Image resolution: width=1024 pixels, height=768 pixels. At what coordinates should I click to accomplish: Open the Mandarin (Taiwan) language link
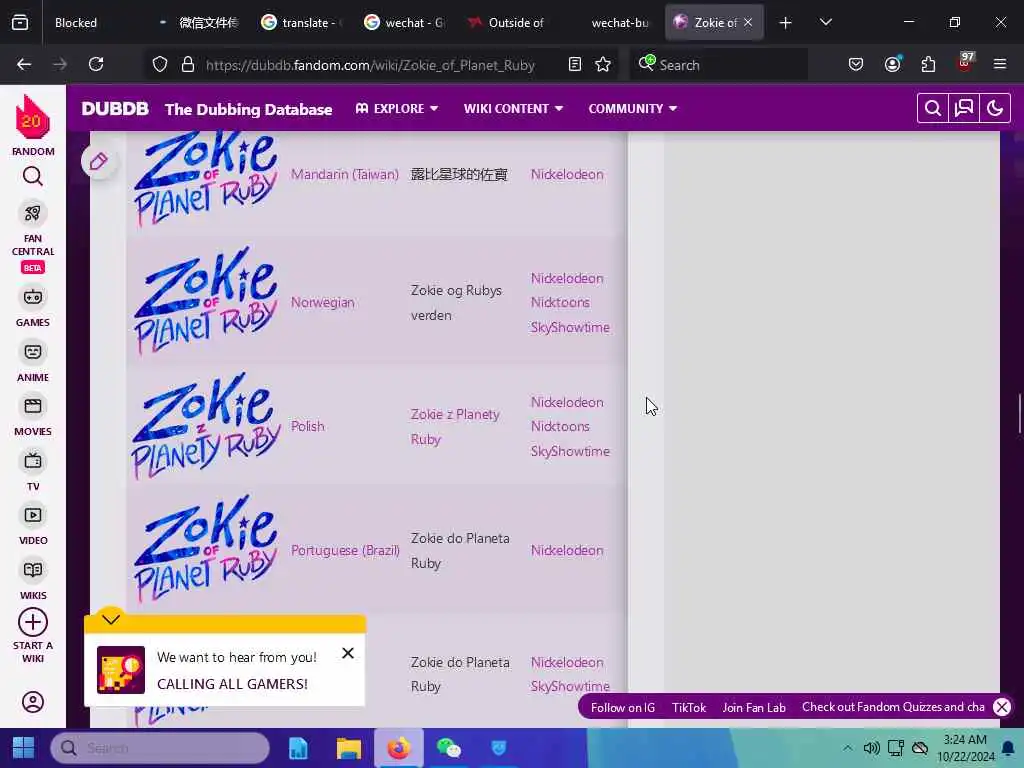(x=345, y=174)
